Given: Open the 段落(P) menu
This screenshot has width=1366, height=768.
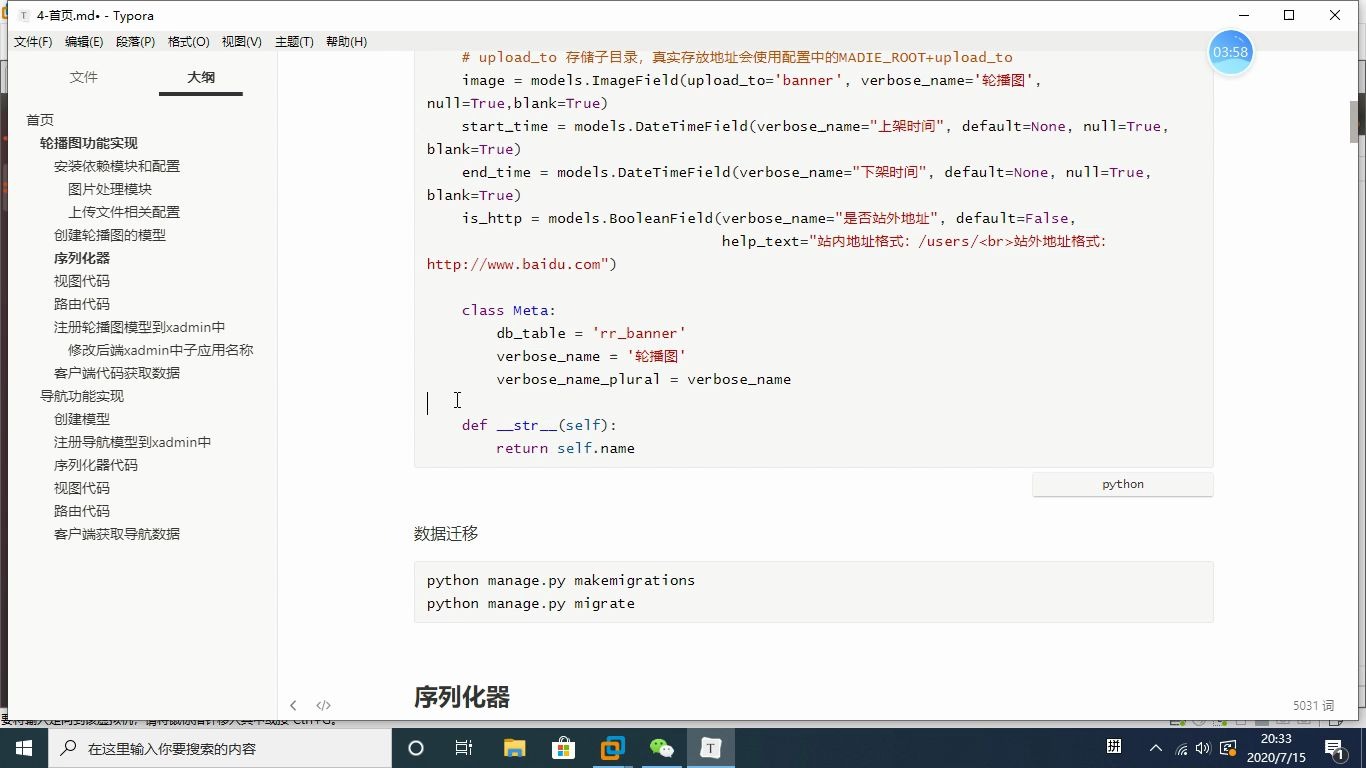Looking at the screenshot, I should [136, 41].
